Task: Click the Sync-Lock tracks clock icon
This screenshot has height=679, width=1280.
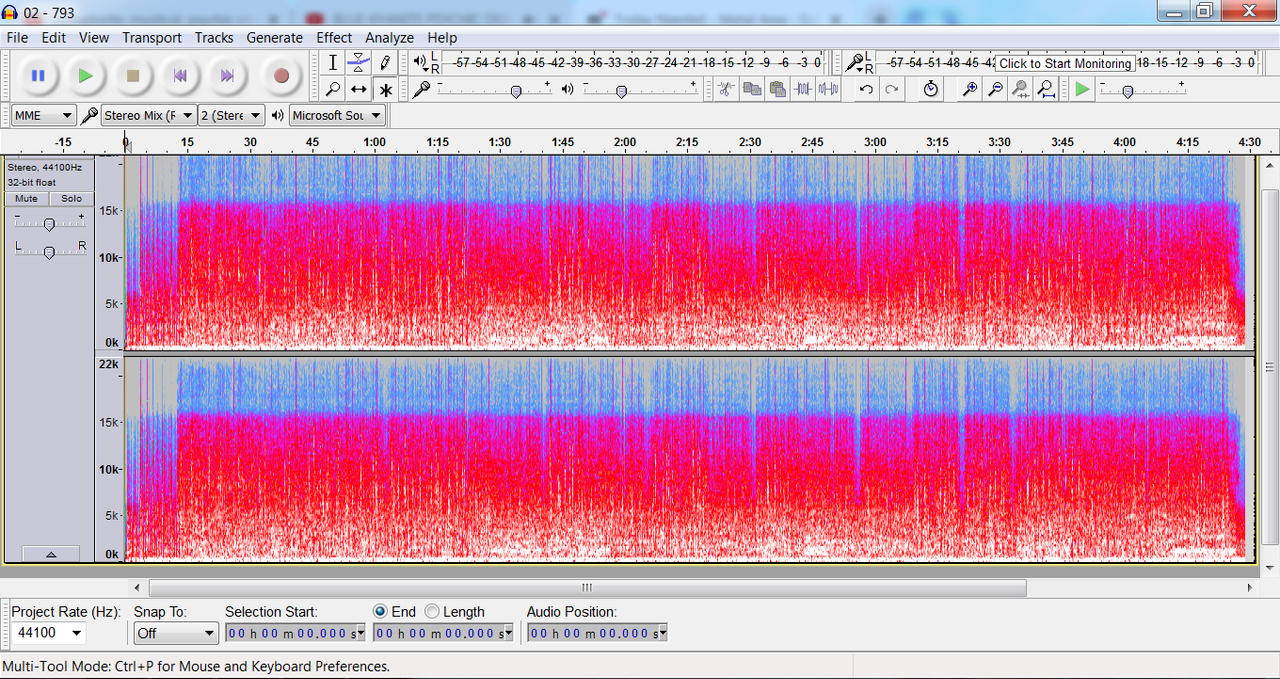Action: pos(931,89)
